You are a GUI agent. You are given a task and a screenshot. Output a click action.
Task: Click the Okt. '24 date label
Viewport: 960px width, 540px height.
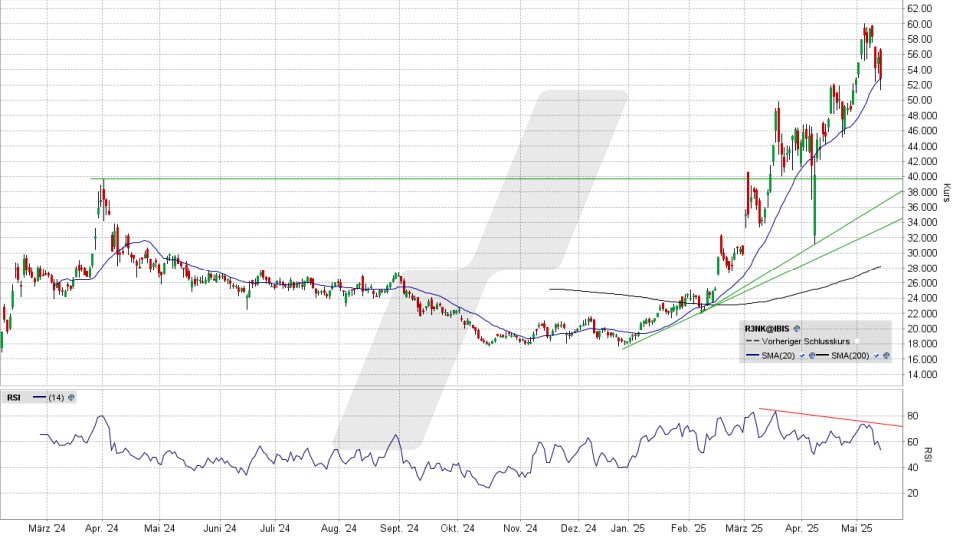(457, 528)
